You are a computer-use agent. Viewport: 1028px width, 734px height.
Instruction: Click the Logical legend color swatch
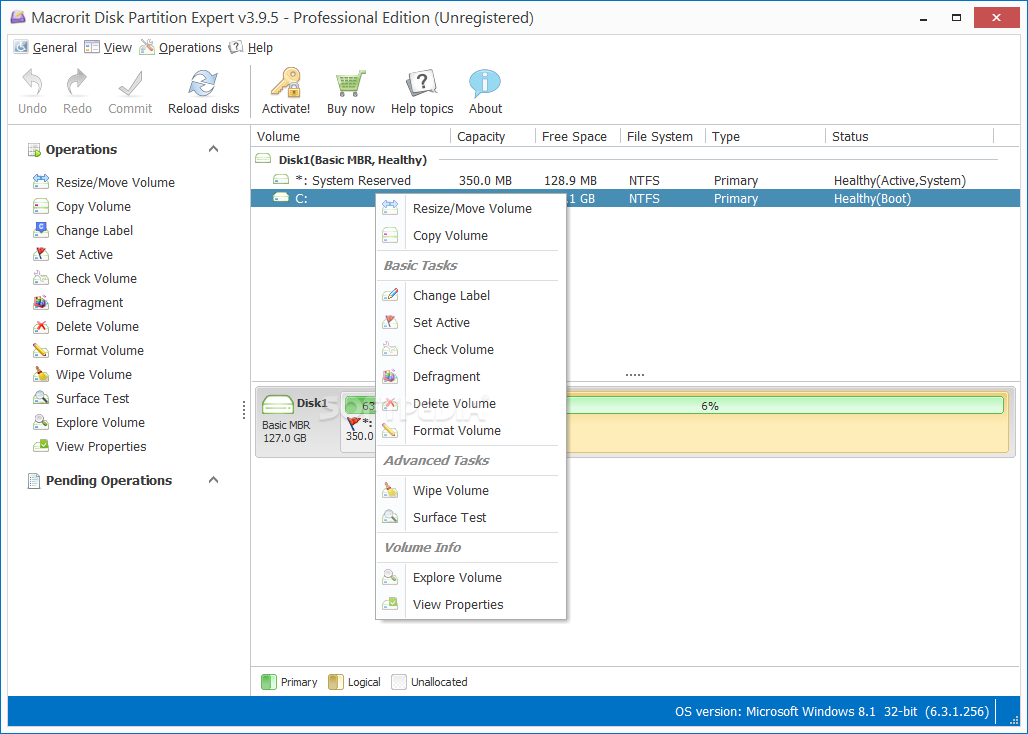[336, 682]
